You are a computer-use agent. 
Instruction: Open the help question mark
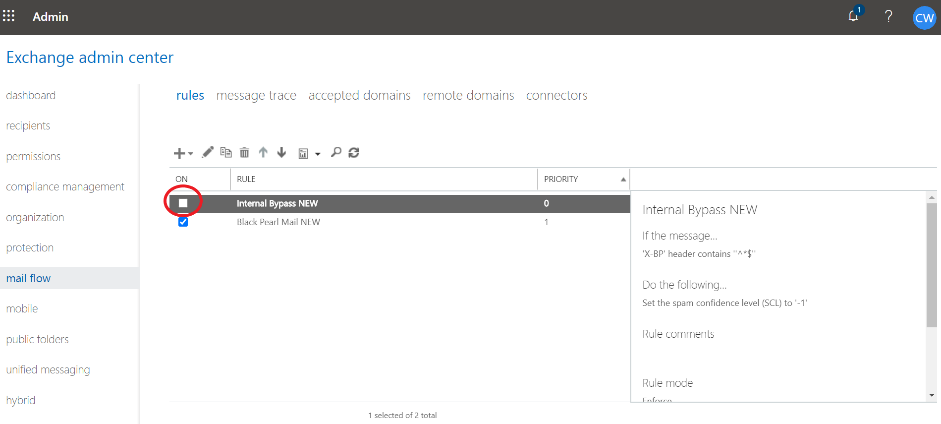889,16
